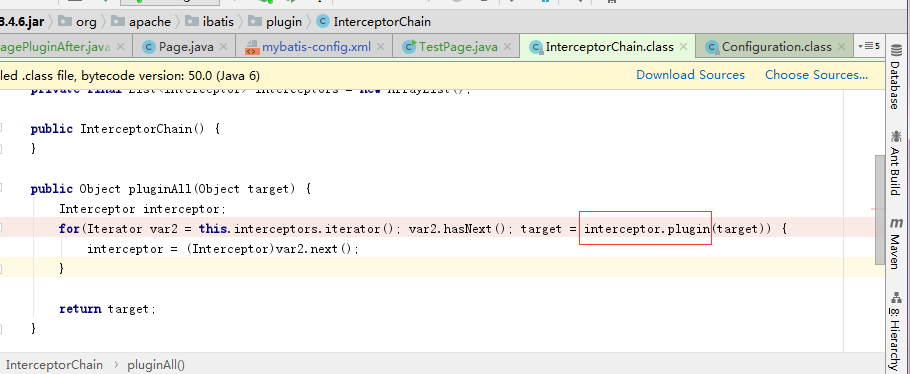Click the mybatis-config.xml file icon
Screen dimensions: 910x374
tap(252, 47)
